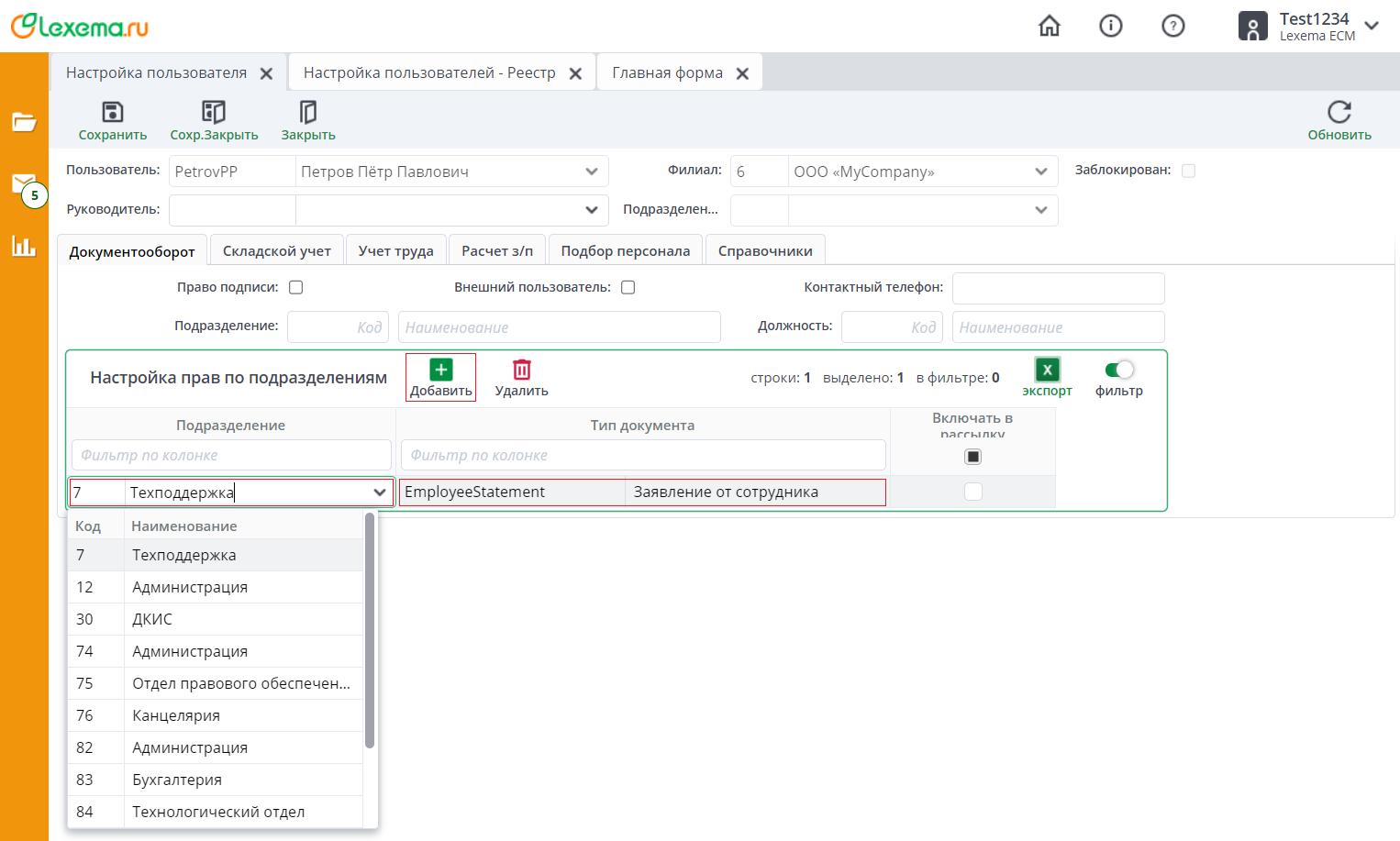Check the Право подписи checkbox
Viewport: 1400px width, 841px height.
(296, 287)
